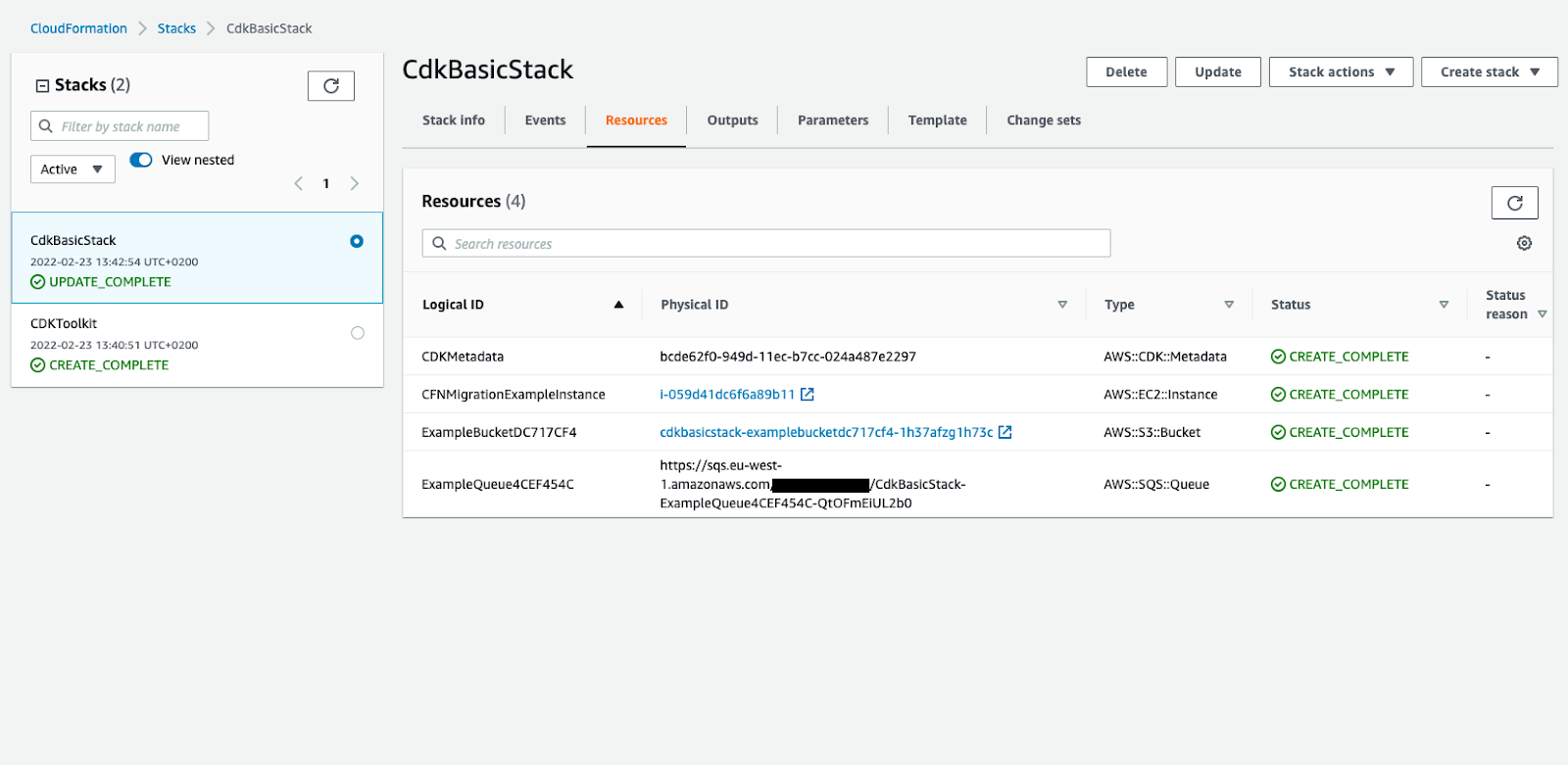Collapse the Stacks panel square icon
Viewport: 1568px width, 765px height.
42,86
